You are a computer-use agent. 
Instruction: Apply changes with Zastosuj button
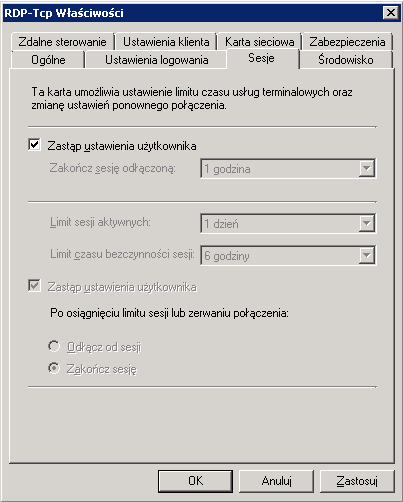click(x=357, y=481)
